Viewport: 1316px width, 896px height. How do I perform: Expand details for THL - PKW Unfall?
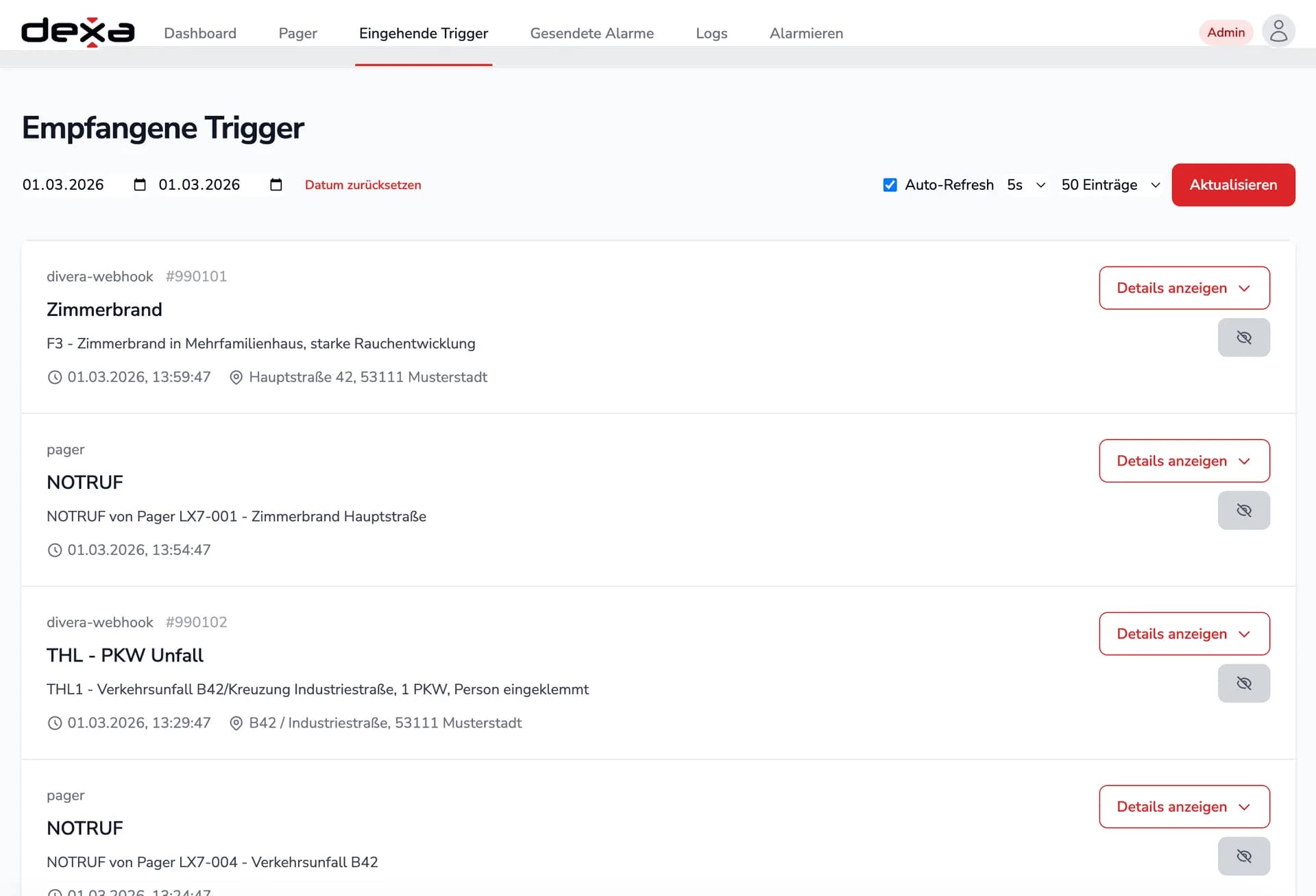pos(1184,633)
